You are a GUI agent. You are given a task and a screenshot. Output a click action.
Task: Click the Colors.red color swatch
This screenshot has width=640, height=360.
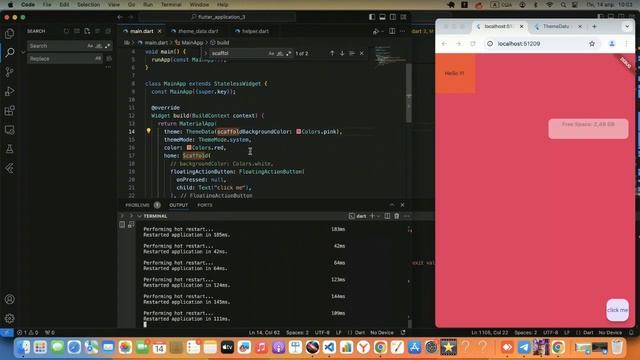click(189, 147)
